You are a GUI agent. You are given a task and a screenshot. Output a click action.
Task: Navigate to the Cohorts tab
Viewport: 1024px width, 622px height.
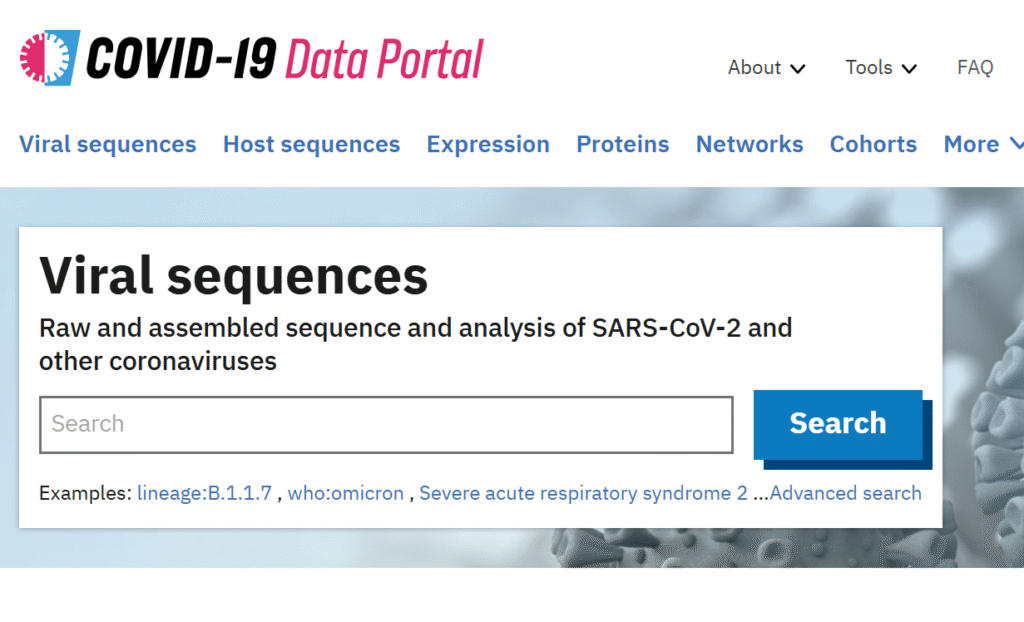point(873,144)
